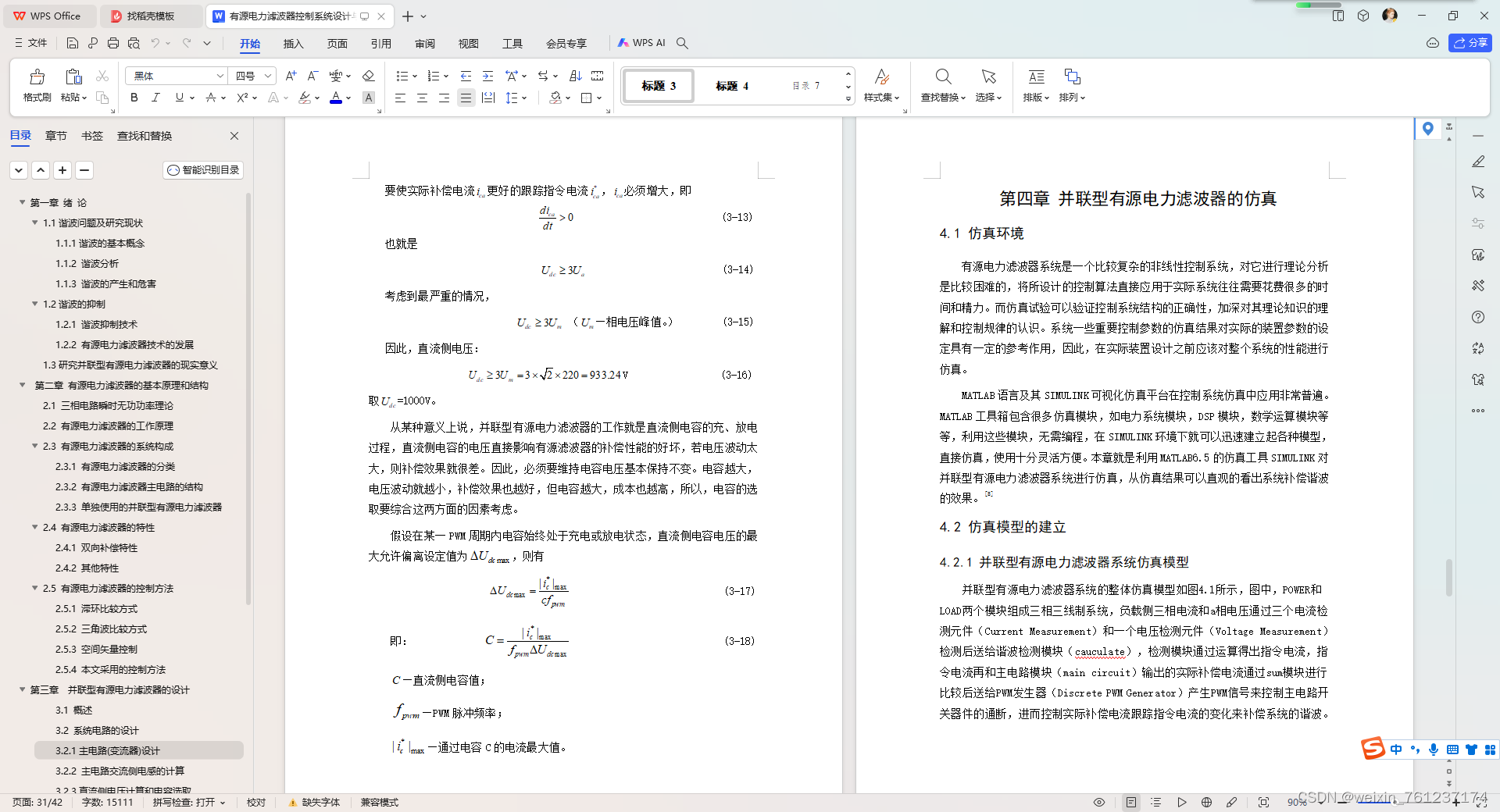This screenshot has height=812, width=1500.
Task: Open the clear formatting eraser tool
Action: point(368,76)
